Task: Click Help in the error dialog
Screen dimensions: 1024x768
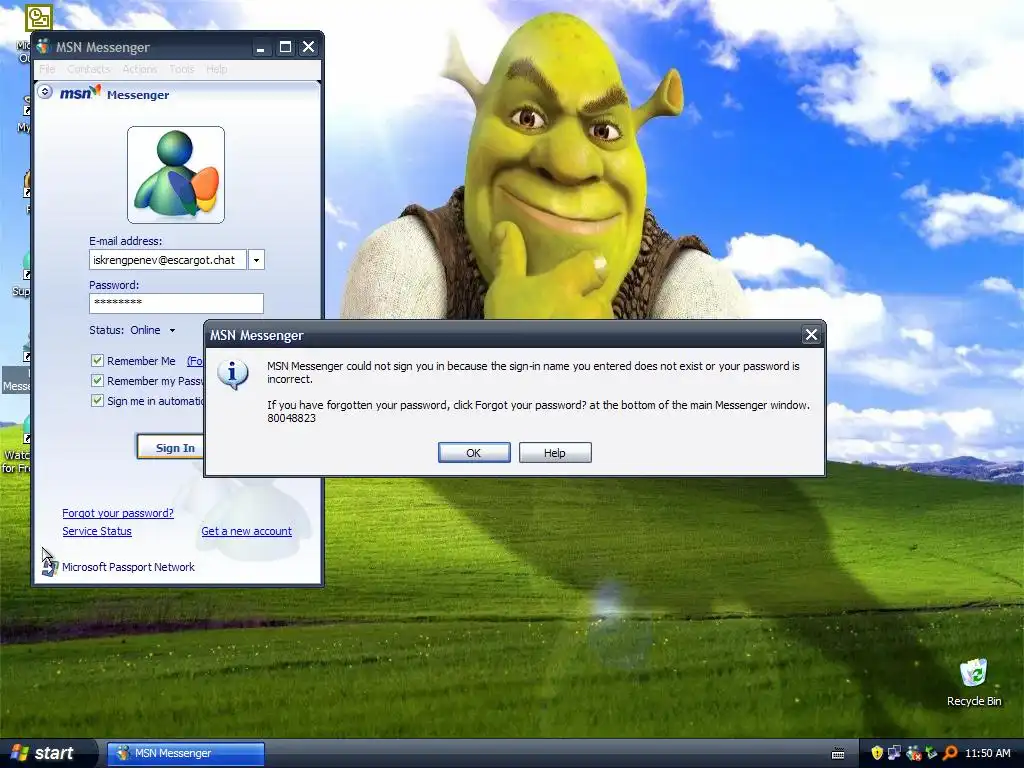Action: pyautogui.click(x=555, y=453)
